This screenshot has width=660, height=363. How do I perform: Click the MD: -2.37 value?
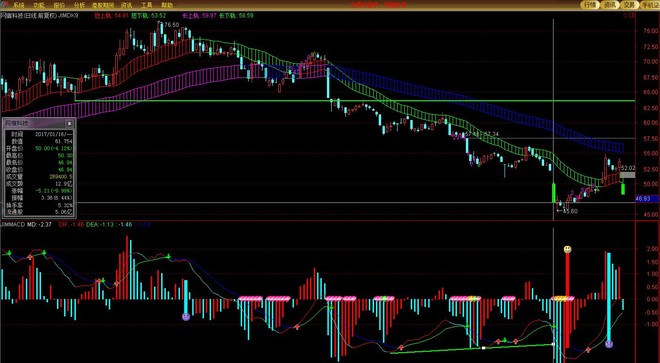40,224
